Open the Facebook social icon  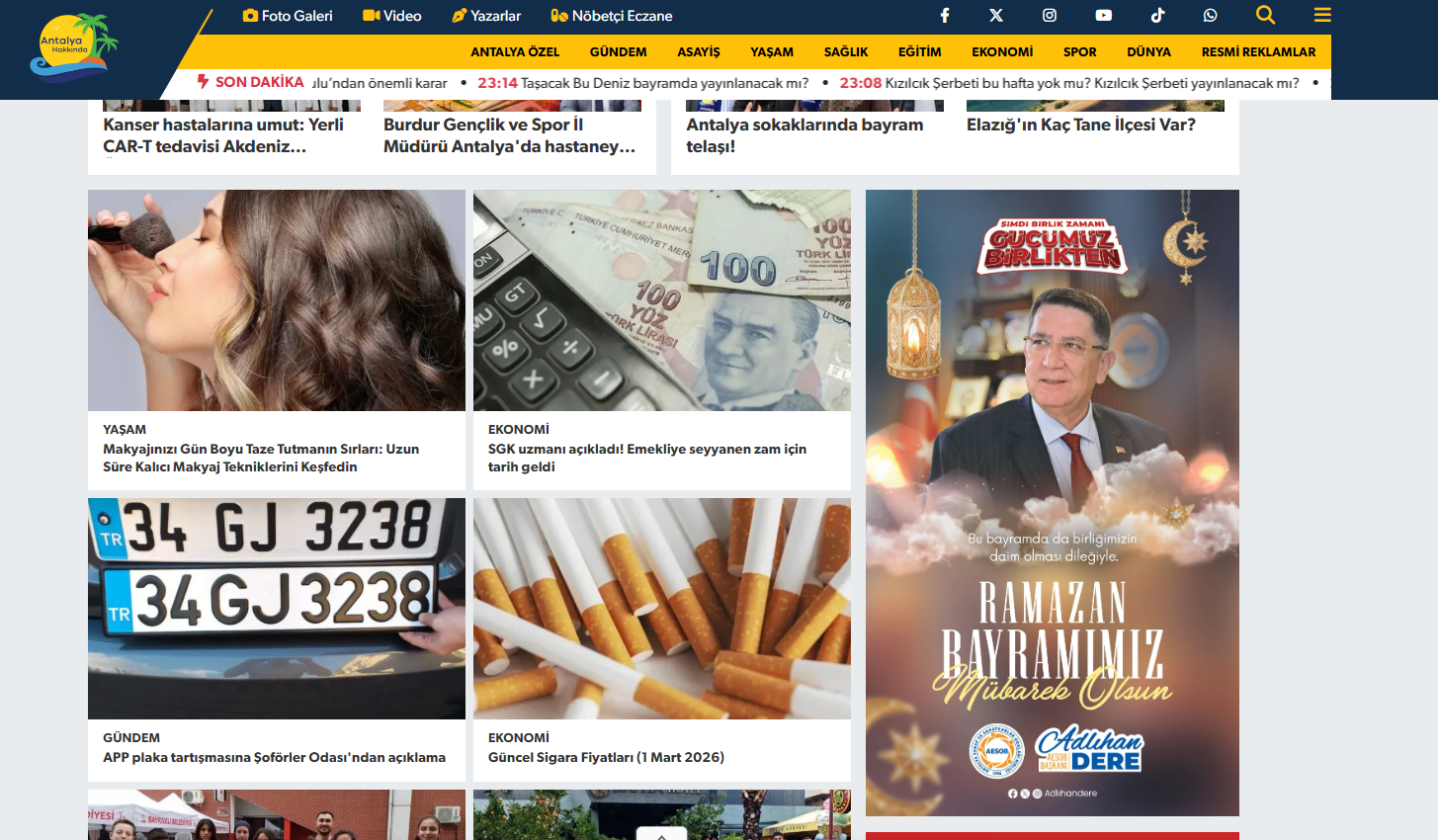coord(945,16)
